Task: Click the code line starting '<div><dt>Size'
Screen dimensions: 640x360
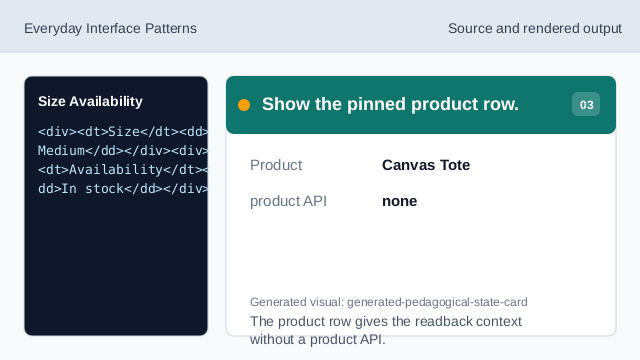Action: 123,132
